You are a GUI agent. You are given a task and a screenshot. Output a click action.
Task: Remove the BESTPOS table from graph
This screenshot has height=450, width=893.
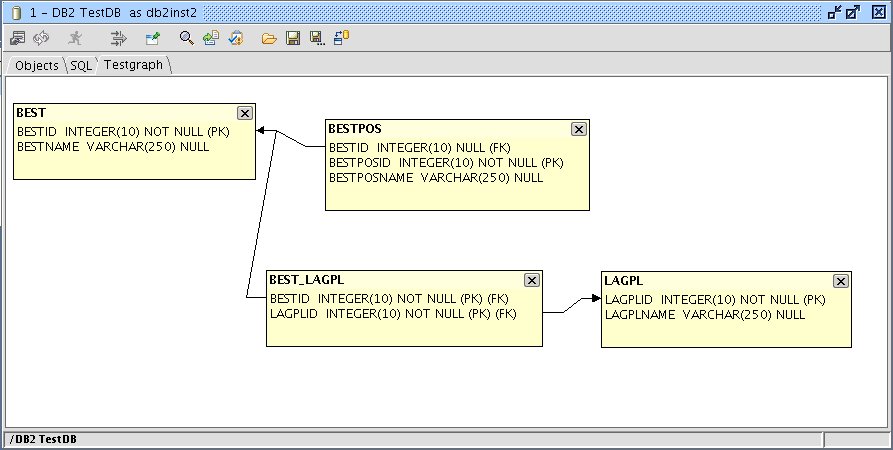click(578, 129)
